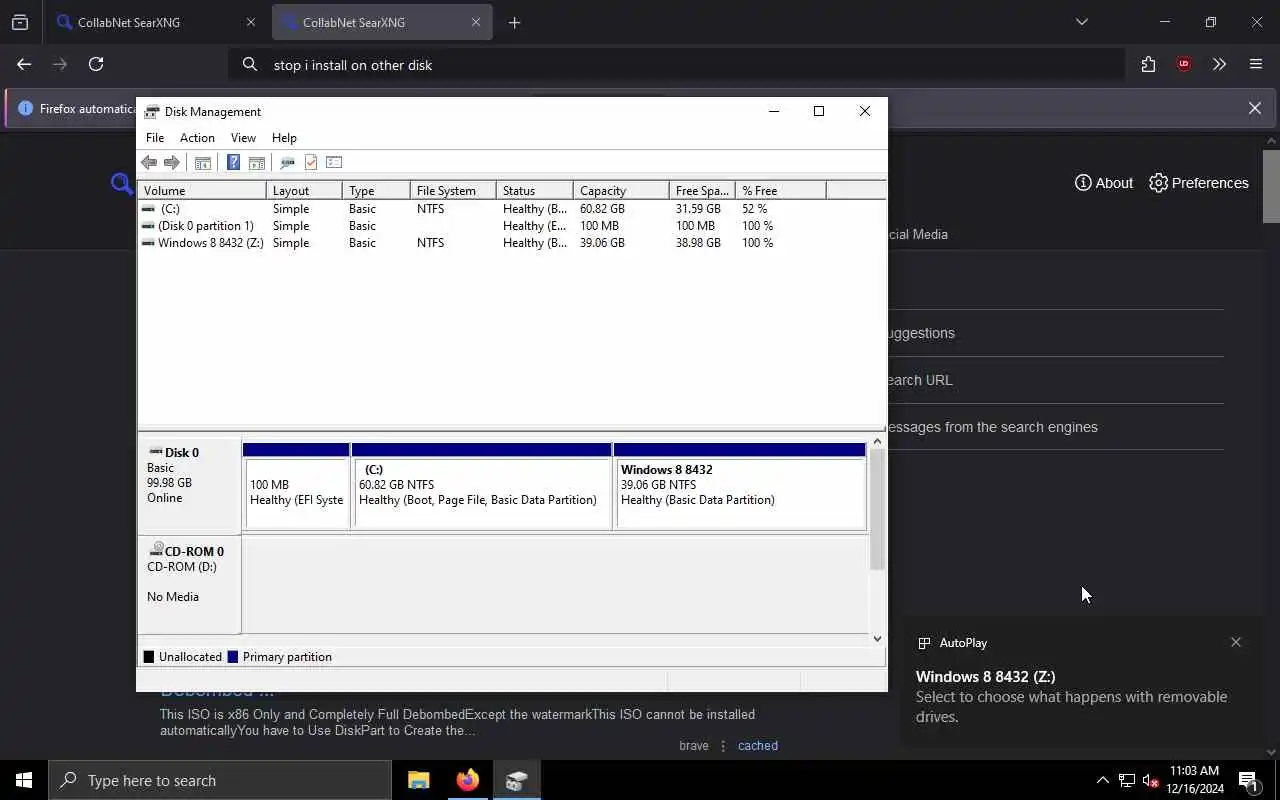Switch to first CollabNet SearXNG tab
This screenshot has width=1280, height=800.
pyautogui.click(x=159, y=22)
